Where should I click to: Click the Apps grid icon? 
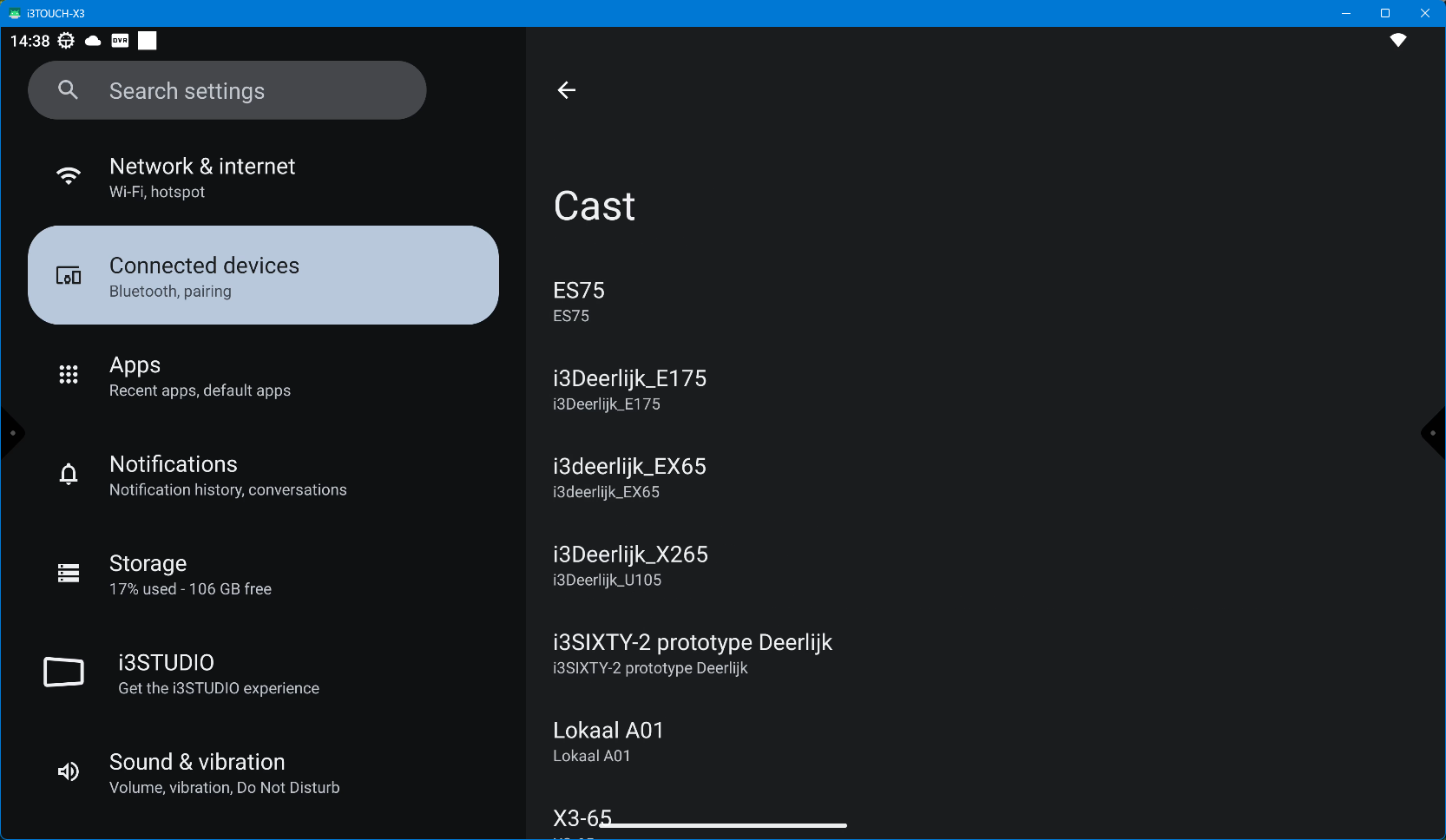tap(69, 375)
